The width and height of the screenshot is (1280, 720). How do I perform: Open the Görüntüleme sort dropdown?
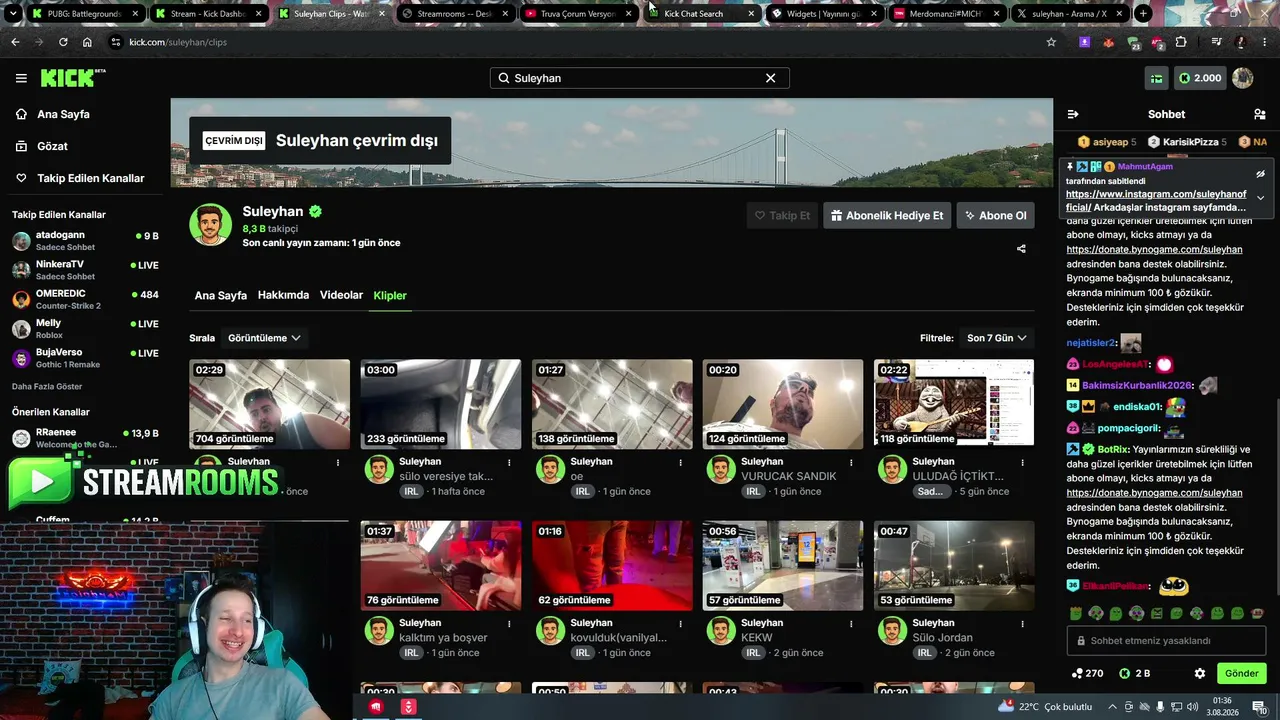pos(264,338)
